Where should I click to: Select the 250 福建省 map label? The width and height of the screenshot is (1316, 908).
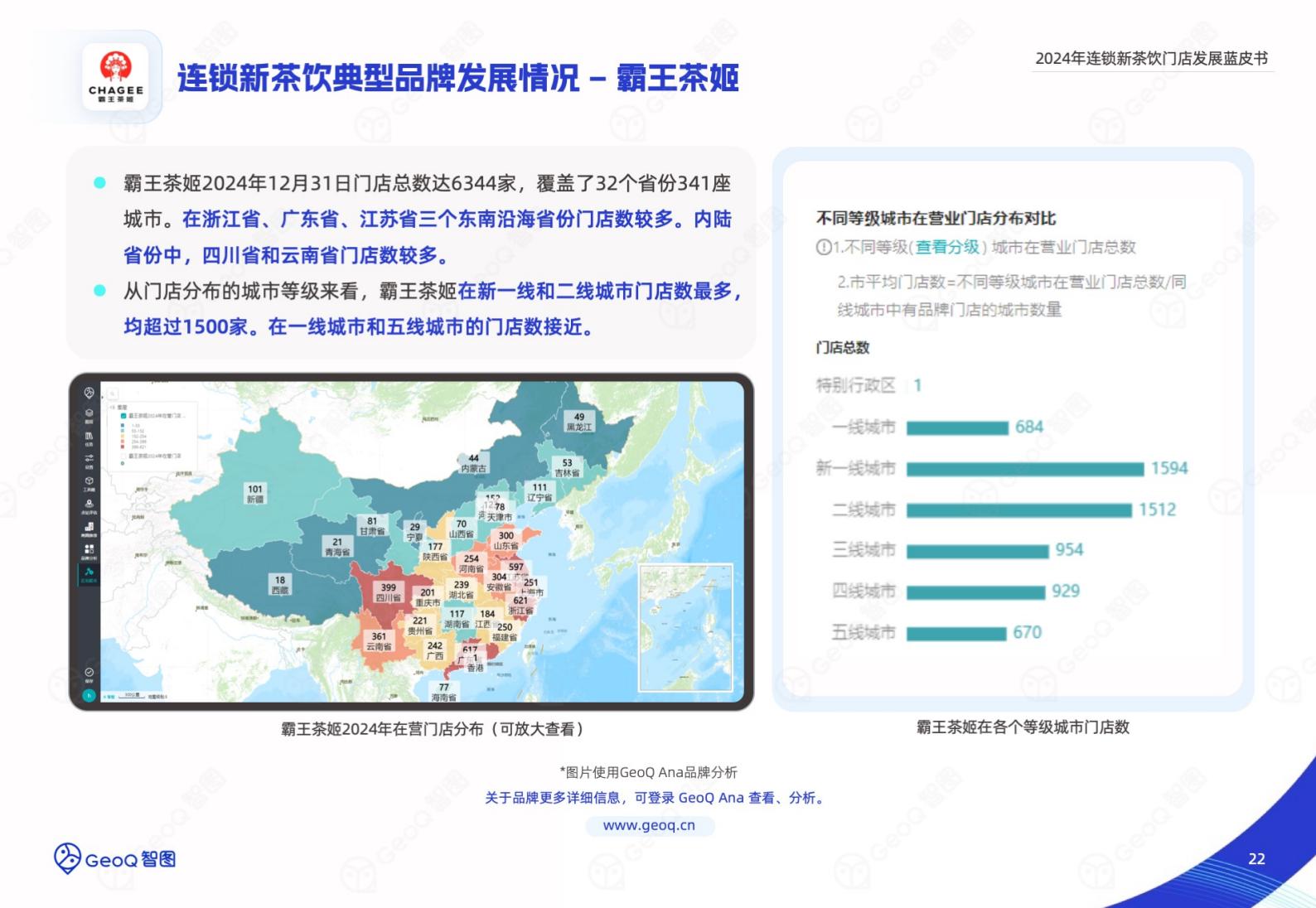click(505, 632)
